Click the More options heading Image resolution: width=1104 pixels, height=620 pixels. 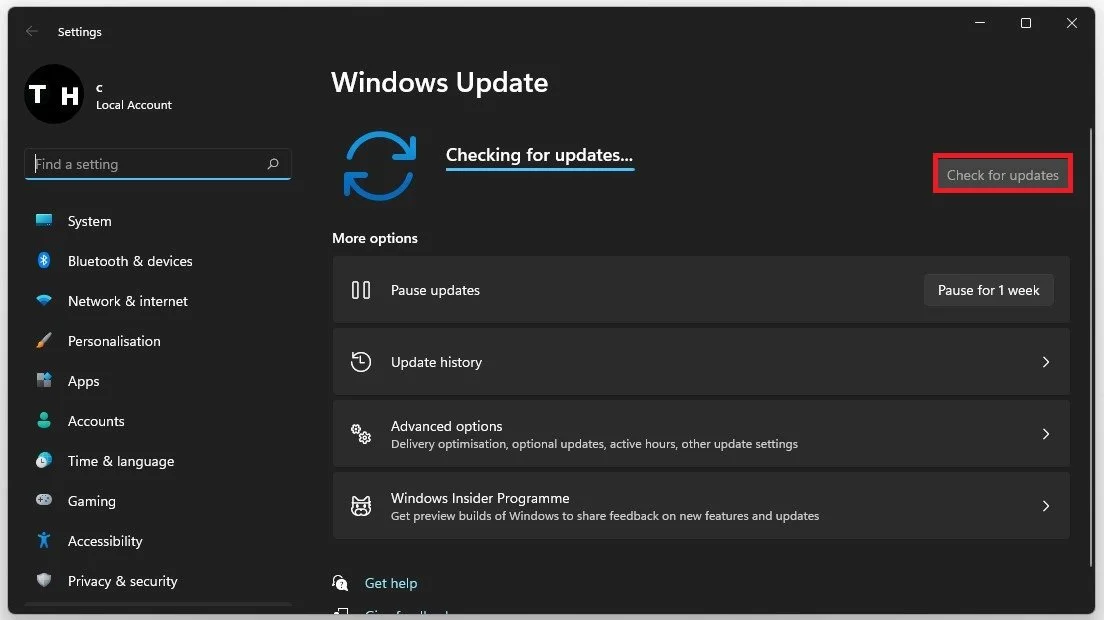coord(375,238)
